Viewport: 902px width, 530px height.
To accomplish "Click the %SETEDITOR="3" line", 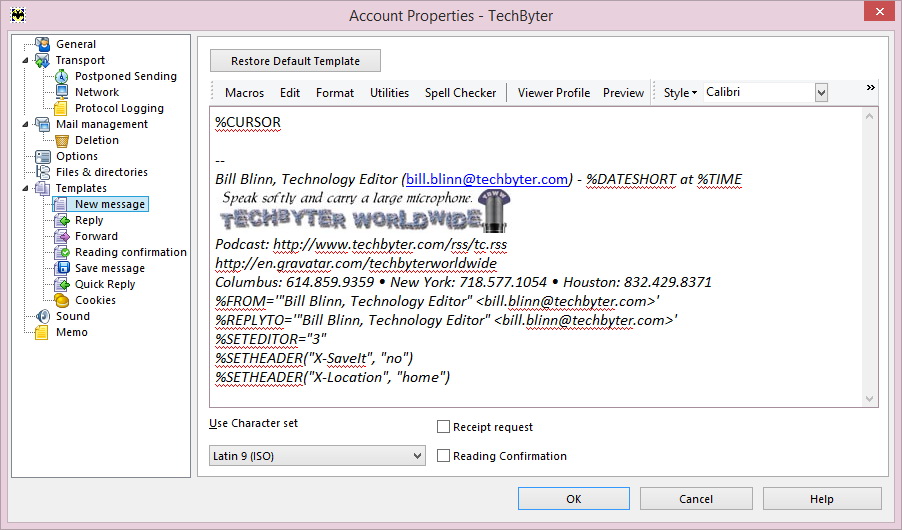I will (271, 339).
